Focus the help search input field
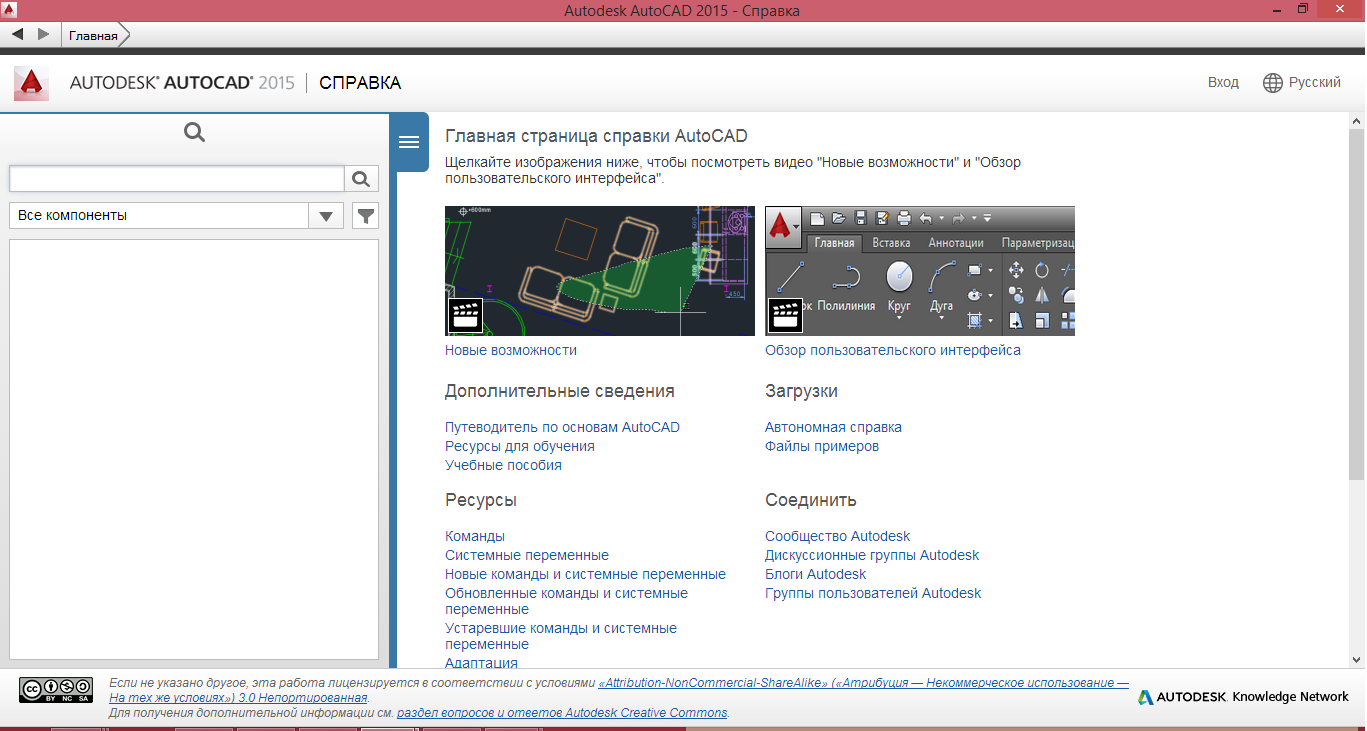Screen dimensions: 1367x731 [176, 179]
